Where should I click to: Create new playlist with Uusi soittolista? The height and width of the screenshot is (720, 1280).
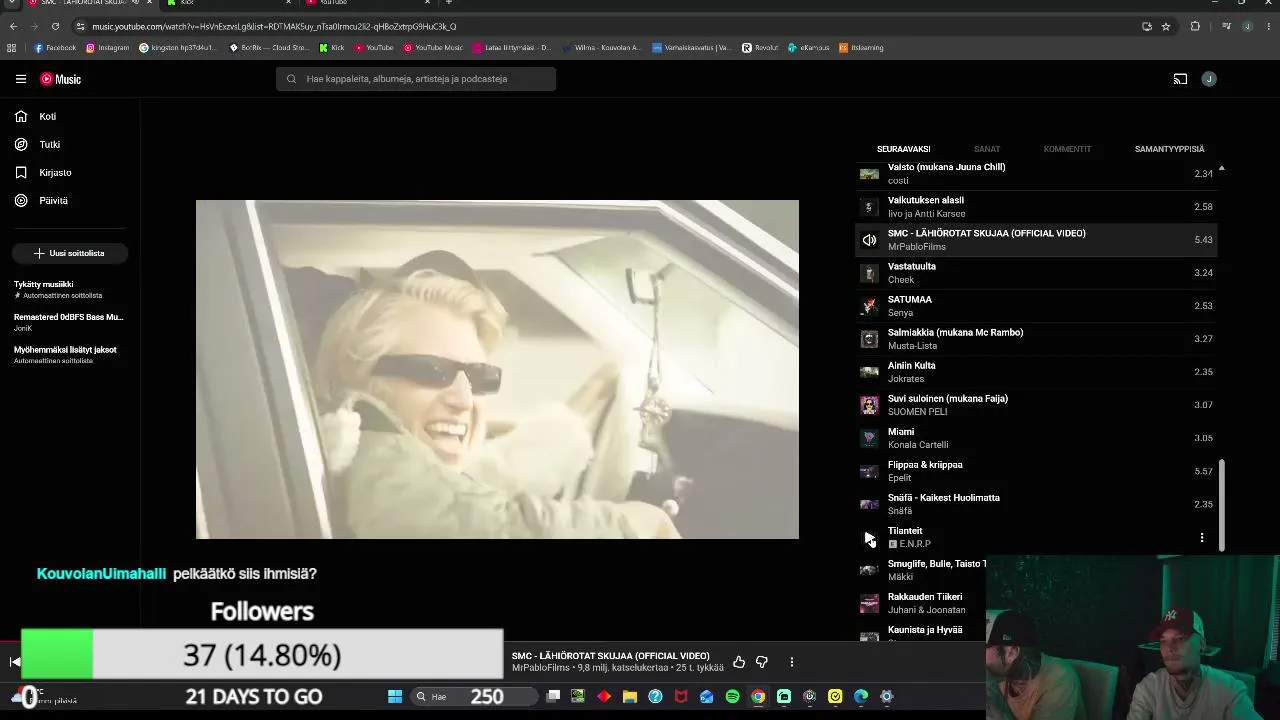click(x=70, y=253)
